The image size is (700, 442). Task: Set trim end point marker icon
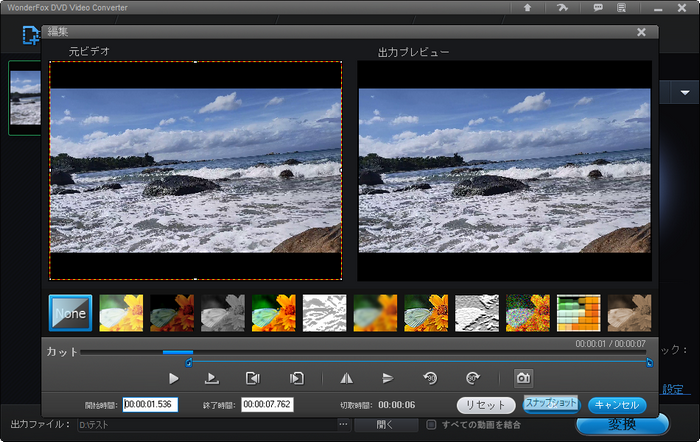296,378
